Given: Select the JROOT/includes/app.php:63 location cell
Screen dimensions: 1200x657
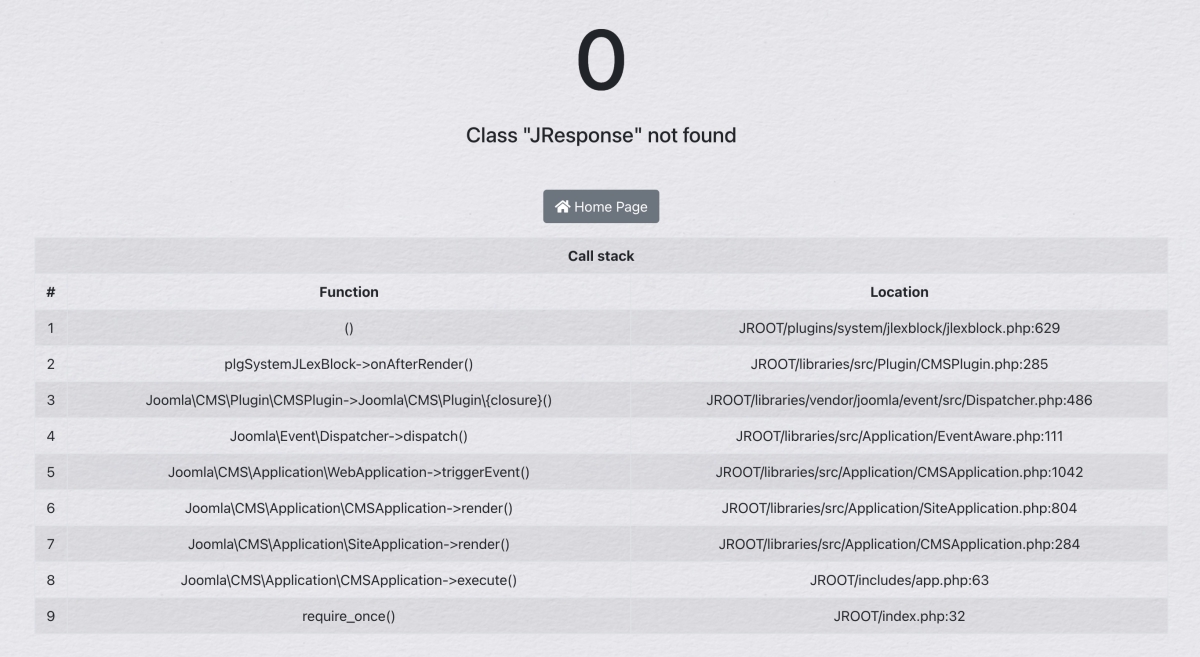Looking at the screenshot, I should tap(899, 580).
